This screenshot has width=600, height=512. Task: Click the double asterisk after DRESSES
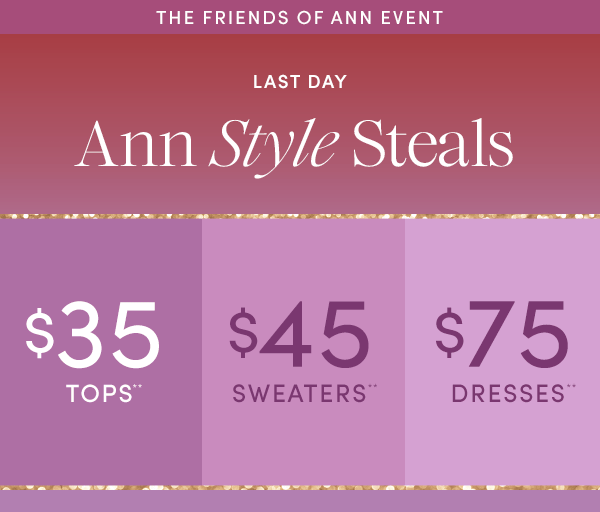[571, 386]
